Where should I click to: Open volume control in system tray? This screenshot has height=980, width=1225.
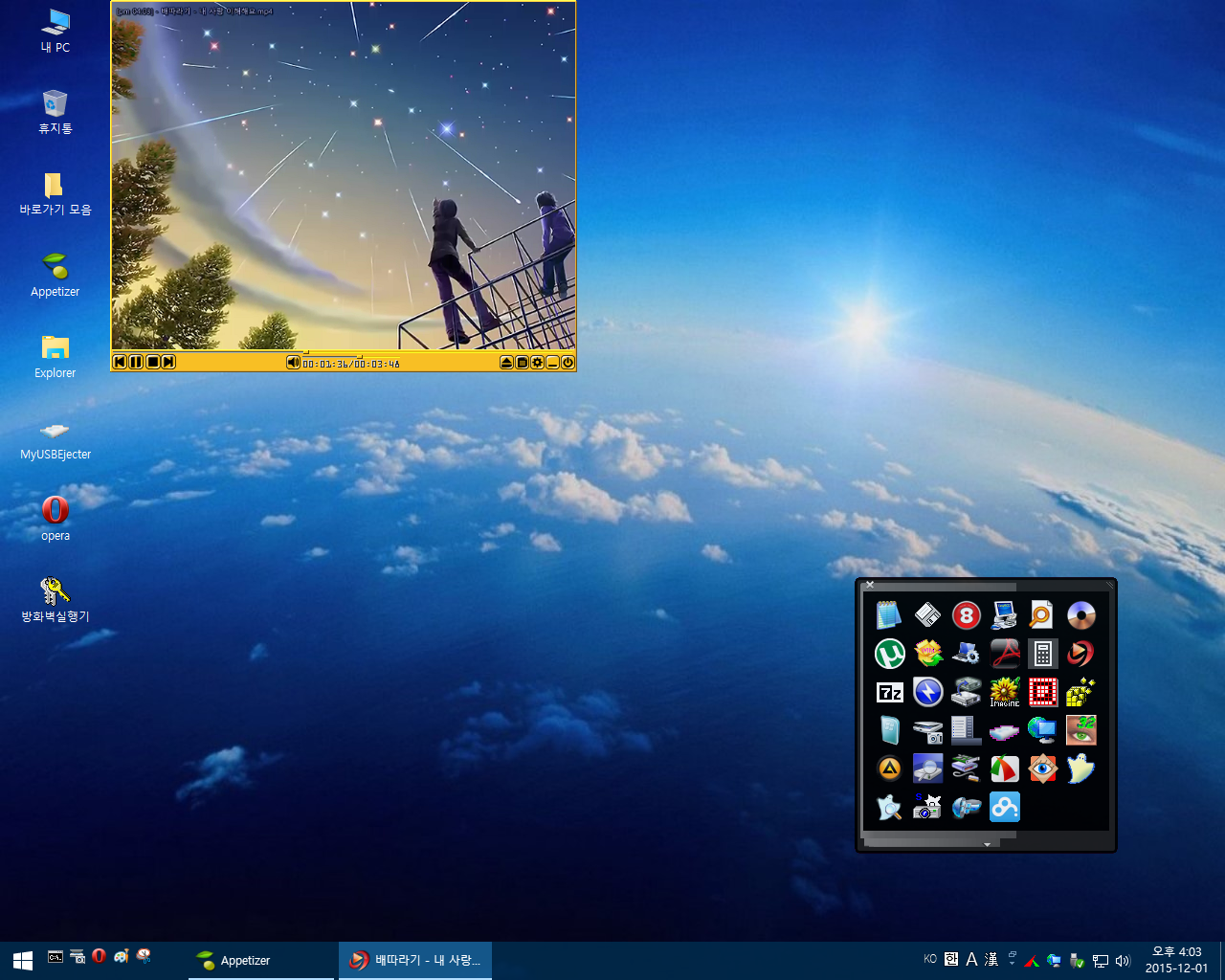tap(1123, 960)
